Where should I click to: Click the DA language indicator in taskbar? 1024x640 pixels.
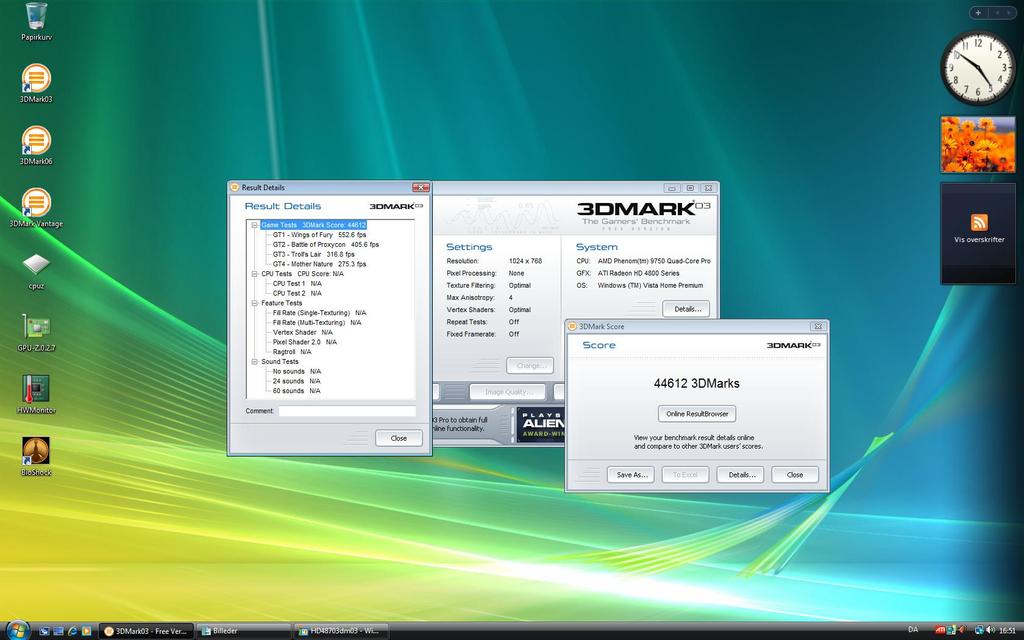click(x=913, y=630)
